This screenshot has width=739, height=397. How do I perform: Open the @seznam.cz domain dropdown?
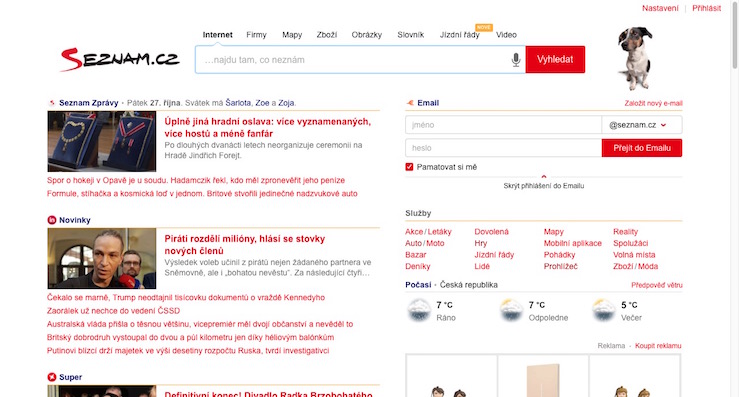pos(641,125)
